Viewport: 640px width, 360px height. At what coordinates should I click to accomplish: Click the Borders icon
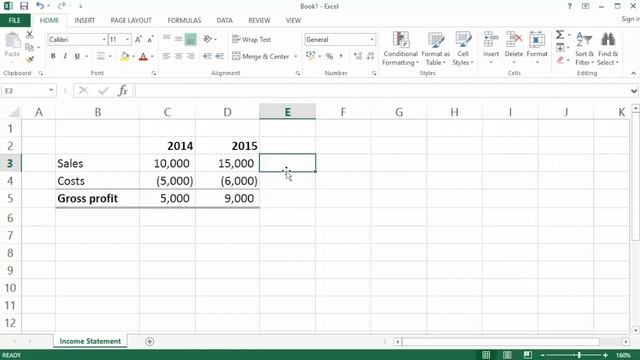pos(100,56)
